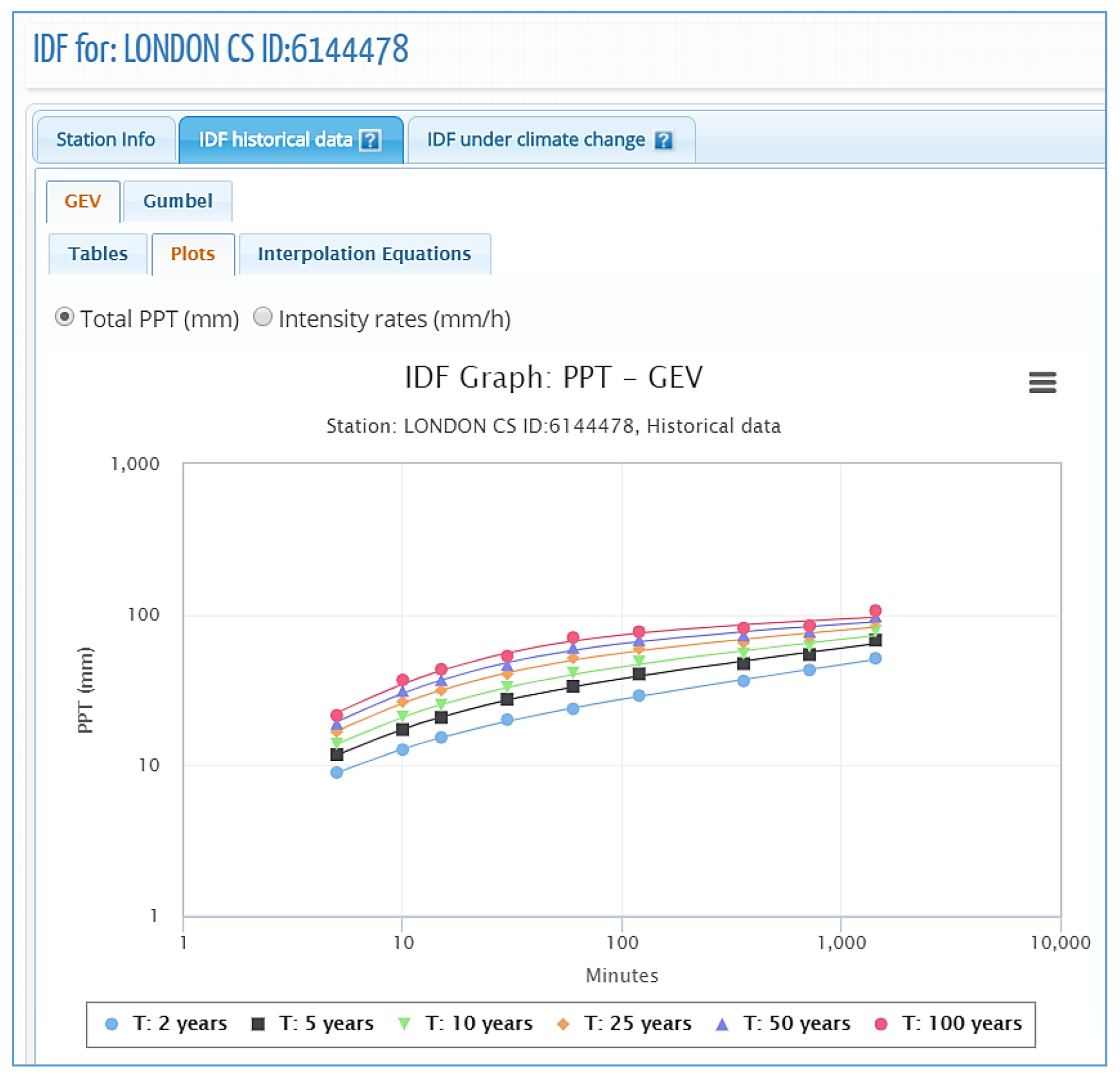Switch to IDF under climate change tab

535,140
